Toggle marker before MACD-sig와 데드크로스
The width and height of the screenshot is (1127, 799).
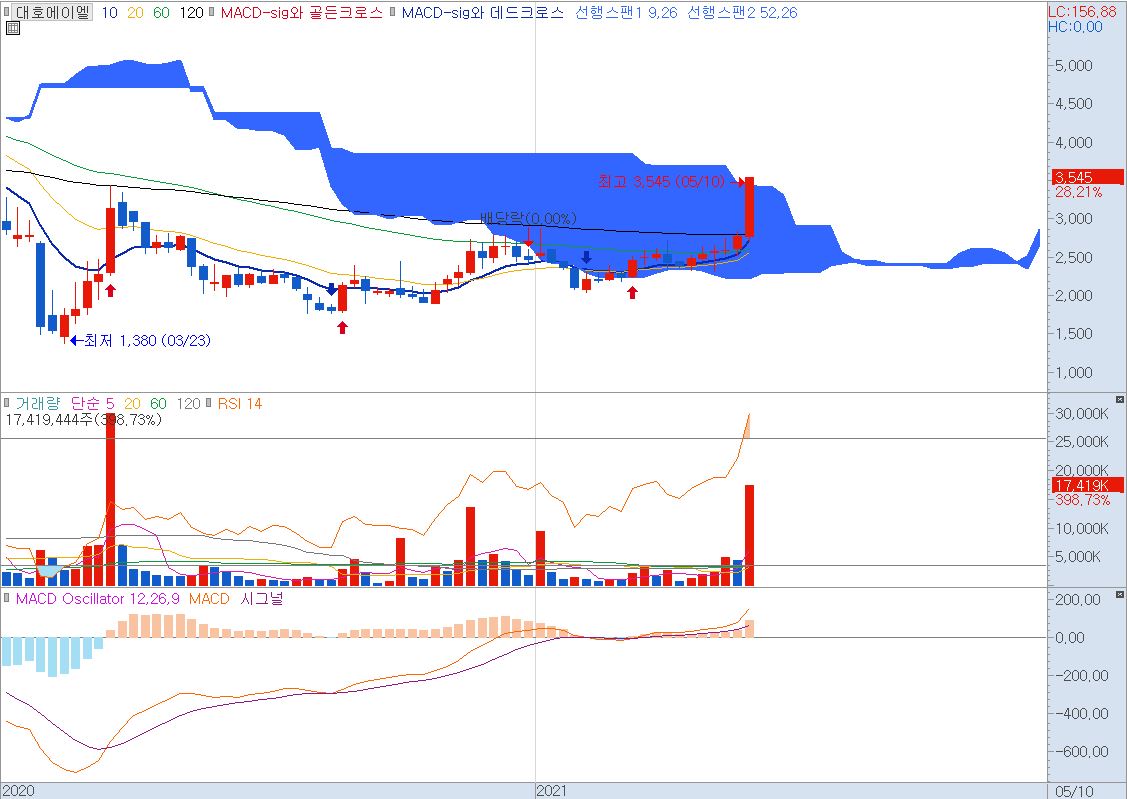[x=392, y=12]
